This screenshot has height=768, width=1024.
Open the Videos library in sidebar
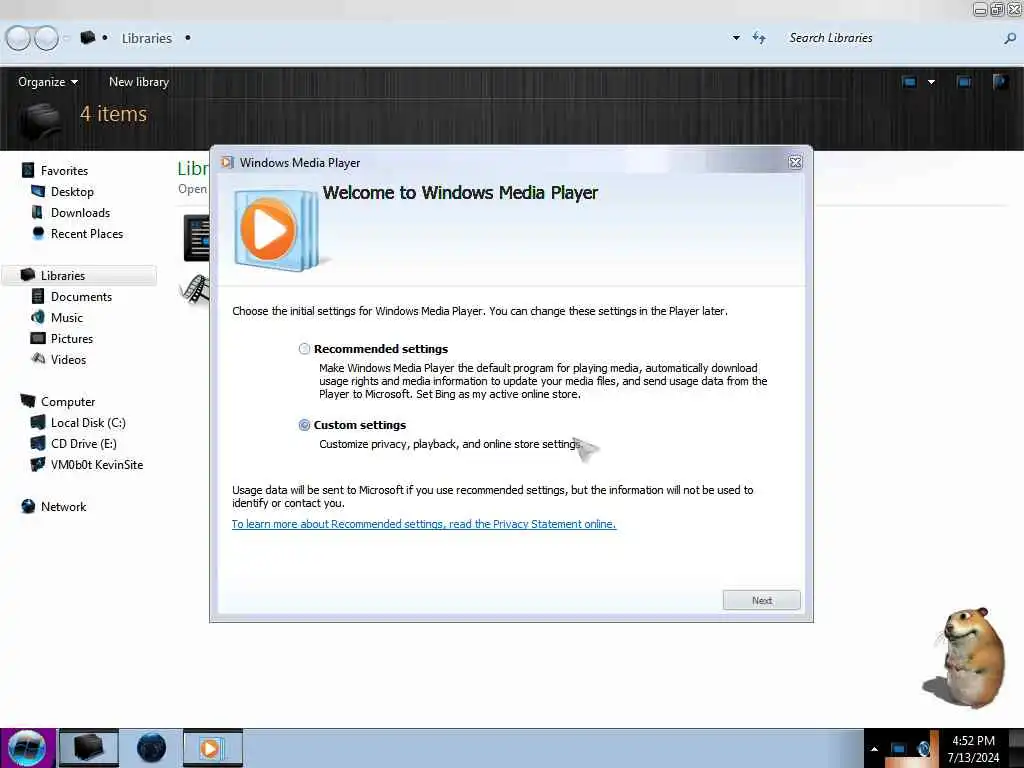pos(68,360)
